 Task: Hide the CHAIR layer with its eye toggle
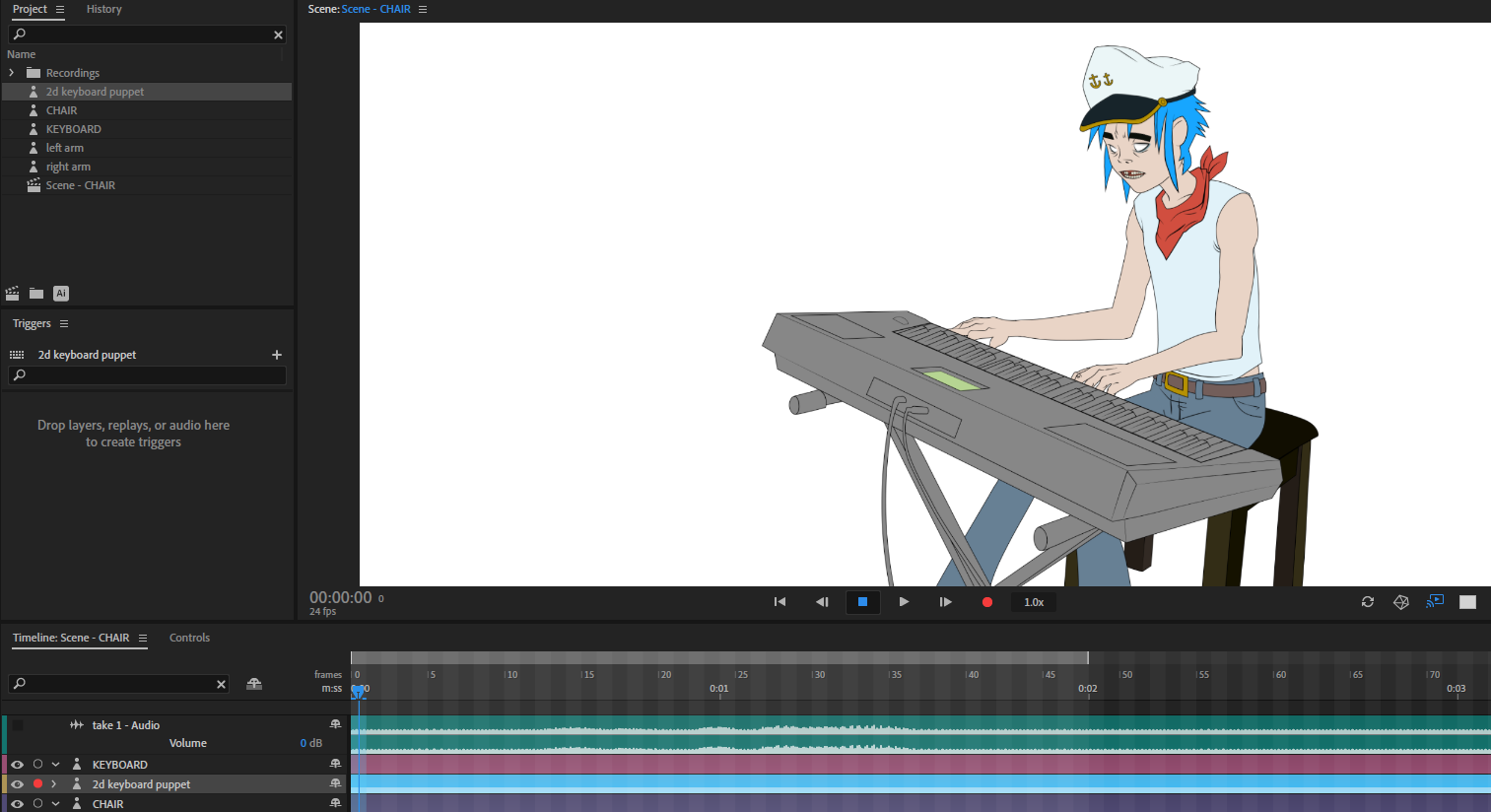pos(17,803)
